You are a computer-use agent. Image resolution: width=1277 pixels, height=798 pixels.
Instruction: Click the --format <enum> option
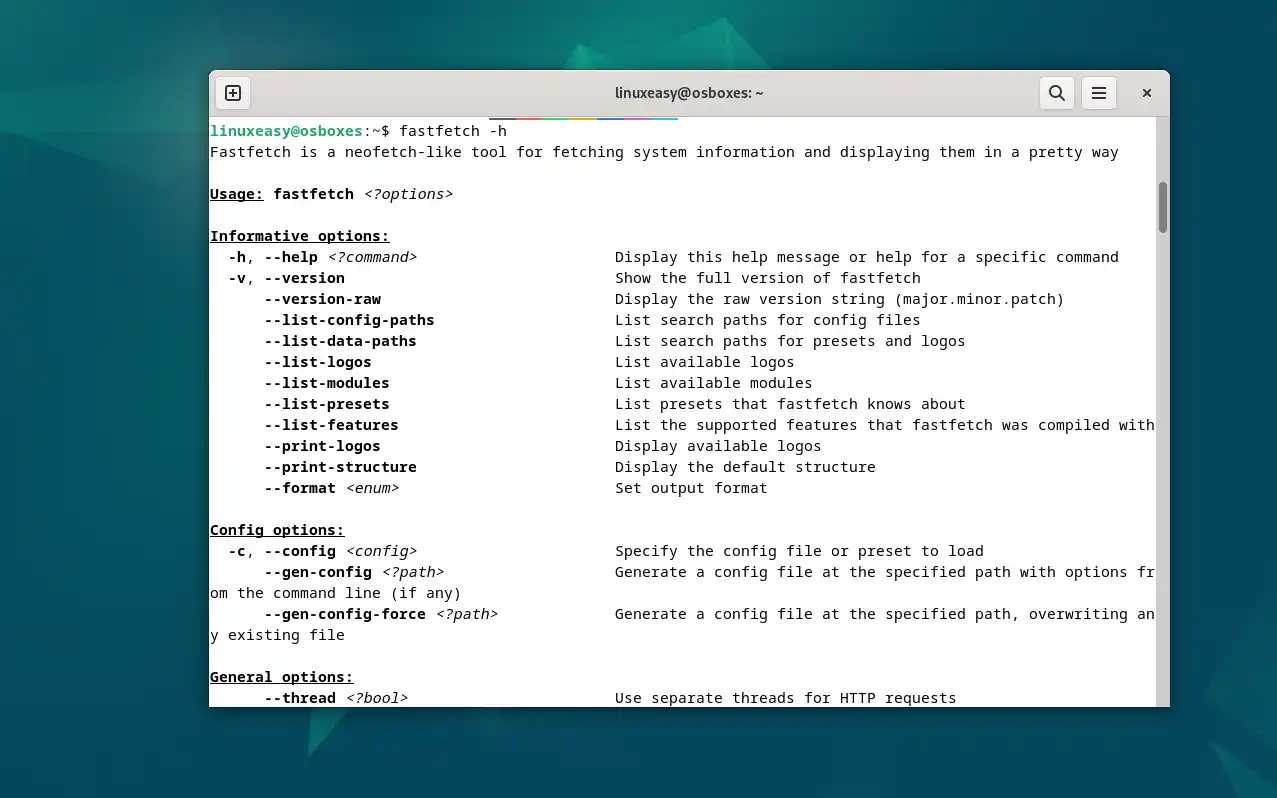(x=332, y=488)
